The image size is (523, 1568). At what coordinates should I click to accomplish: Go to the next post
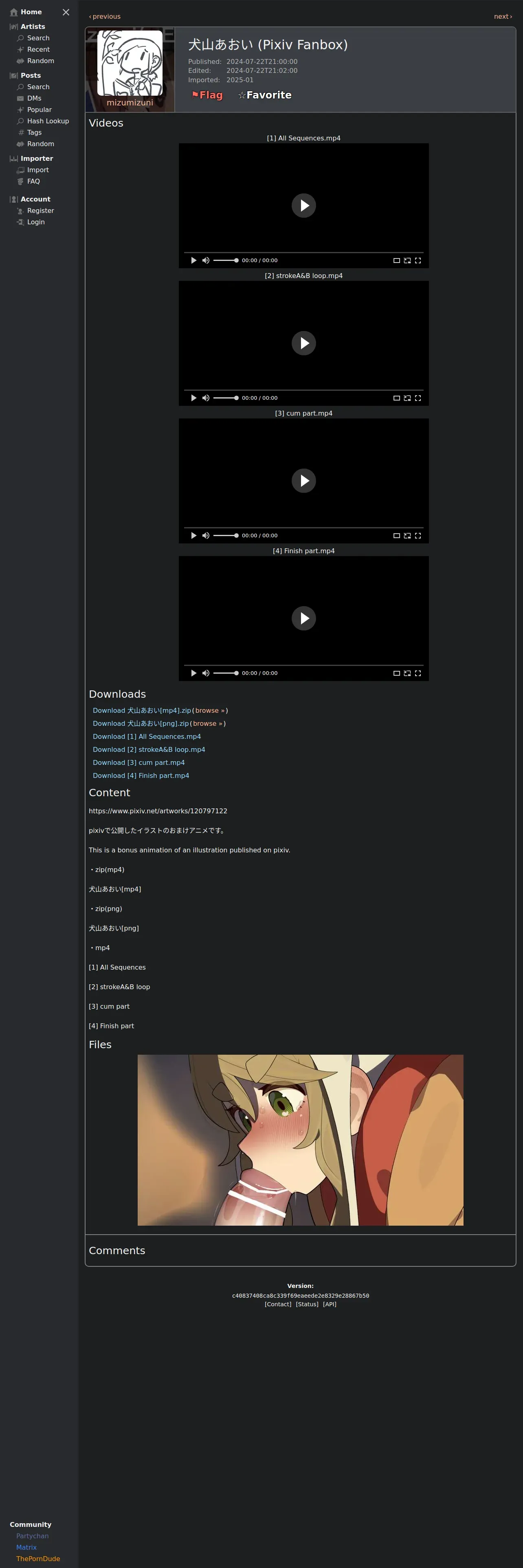tap(503, 16)
